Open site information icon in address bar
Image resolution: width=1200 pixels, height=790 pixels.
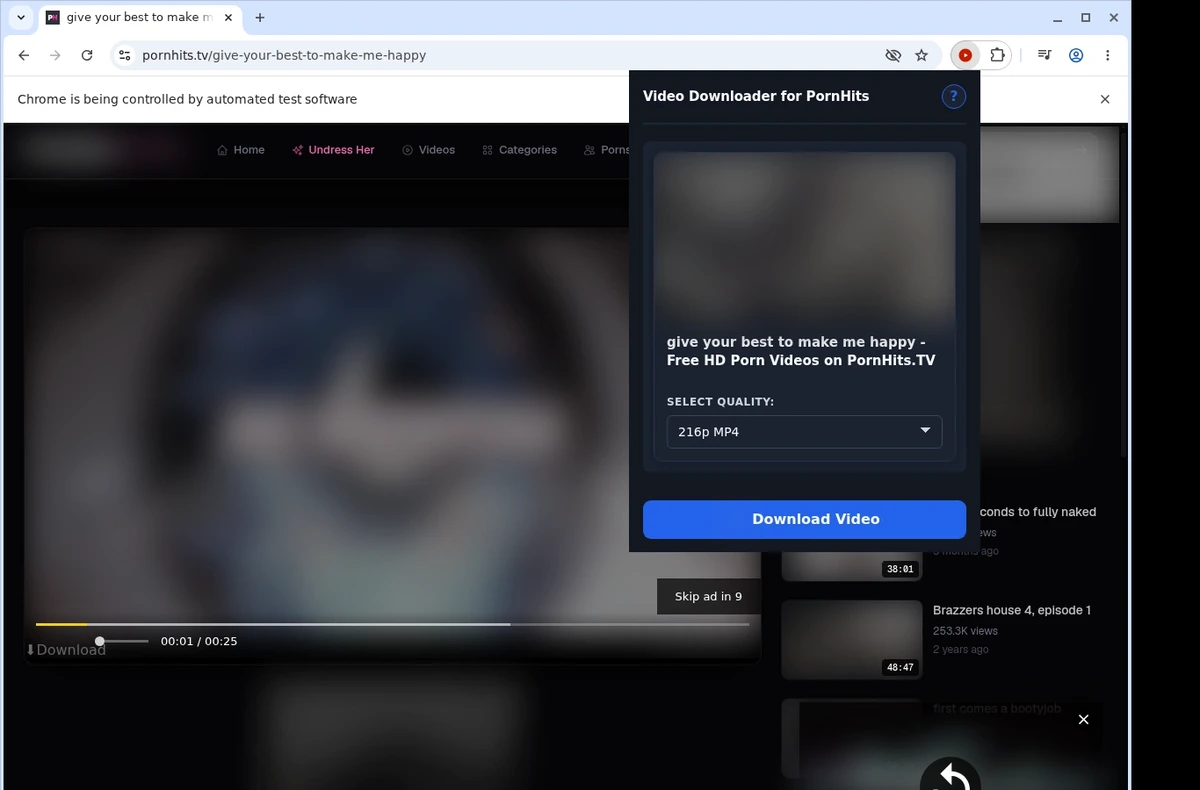pyautogui.click(x=124, y=56)
